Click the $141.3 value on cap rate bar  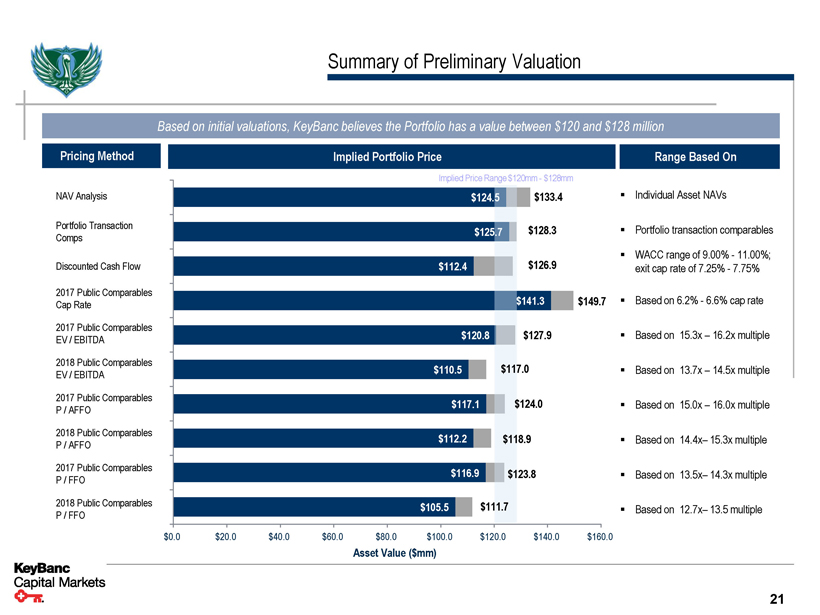tap(530, 301)
